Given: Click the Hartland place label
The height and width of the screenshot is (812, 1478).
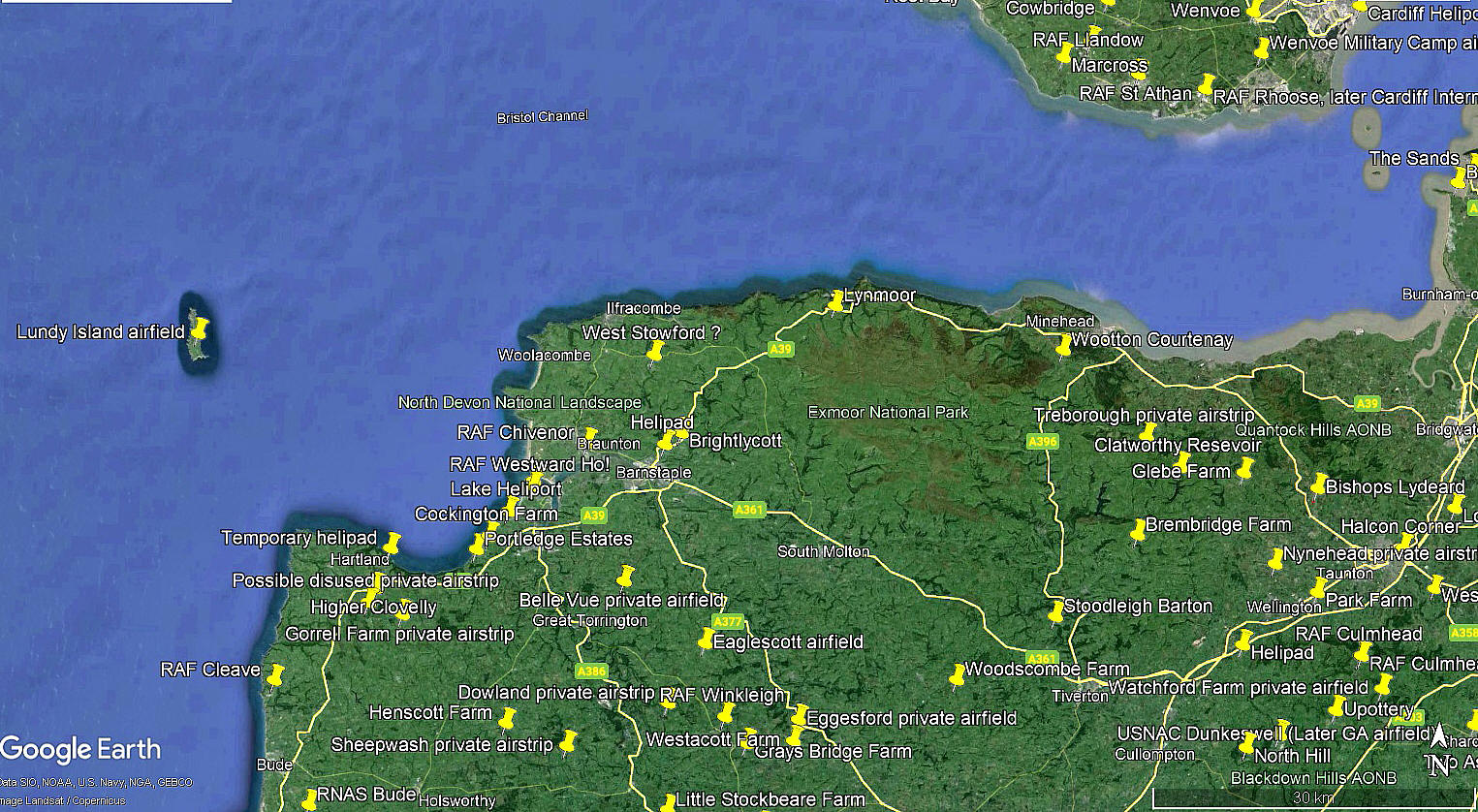Looking at the screenshot, I should point(360,559).
